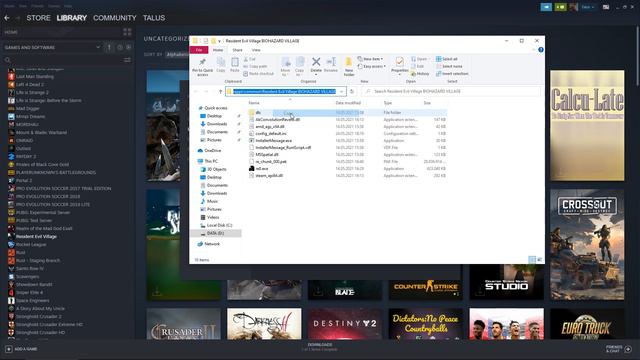Open the Calcu-Late game thumbnail

pos(587,125)
